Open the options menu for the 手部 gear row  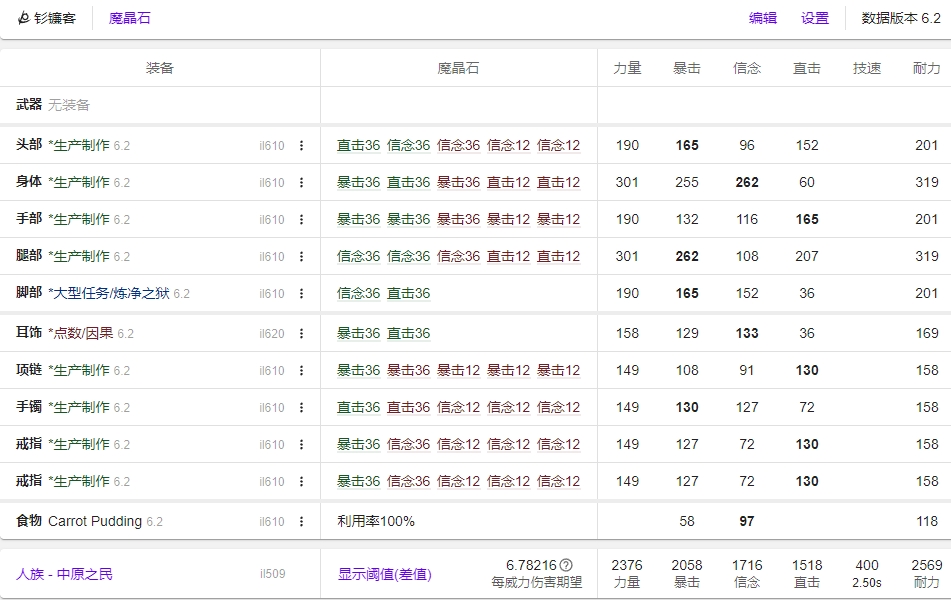[303, 219]
